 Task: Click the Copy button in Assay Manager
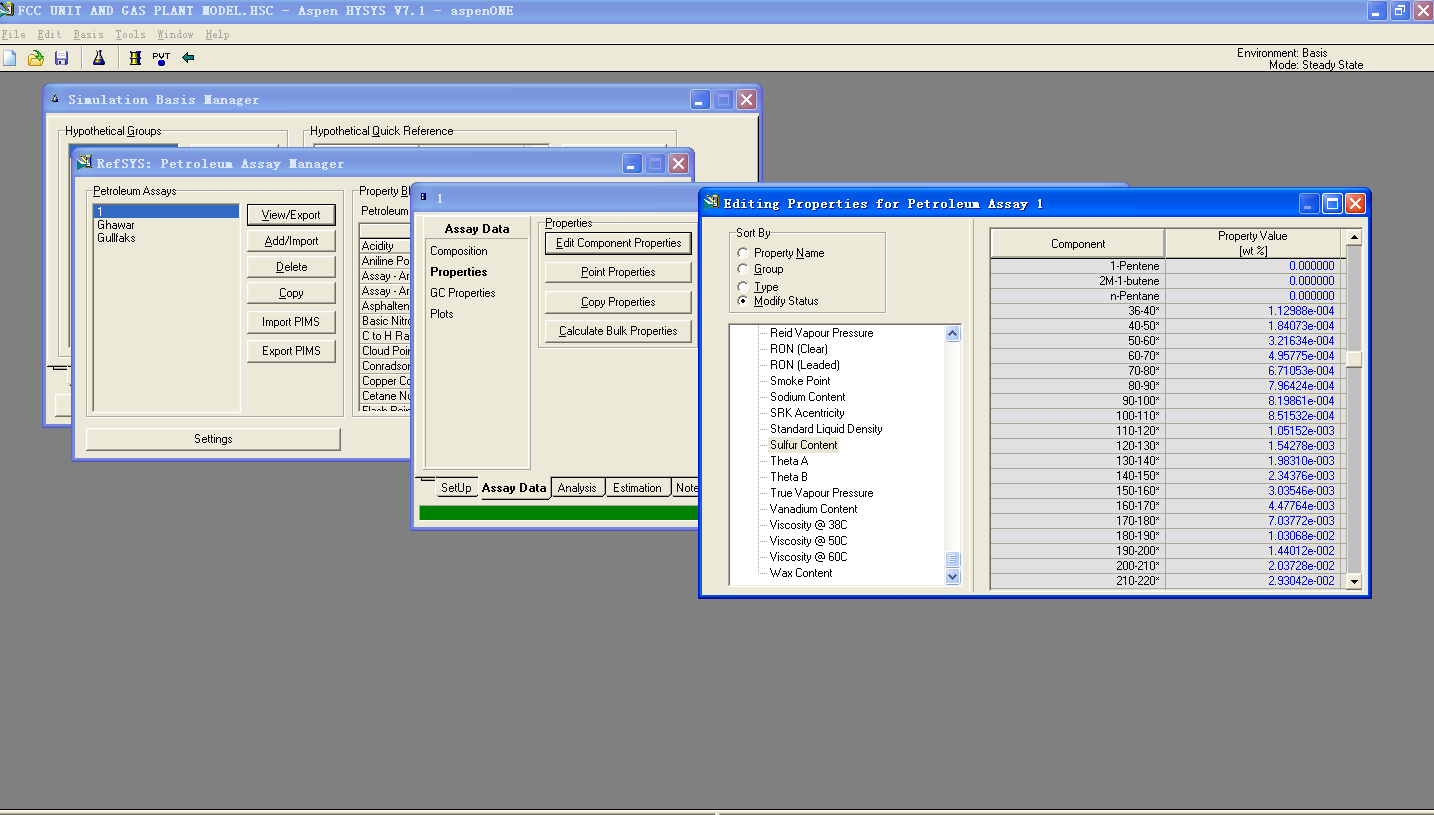point(291,293)
